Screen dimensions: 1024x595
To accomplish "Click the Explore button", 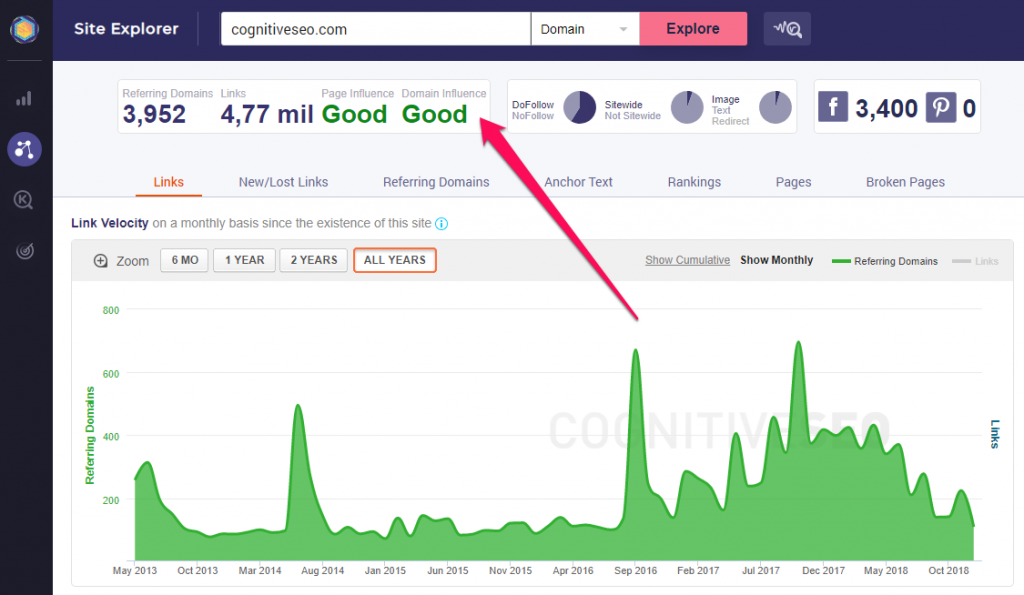I will click(693, 29).
